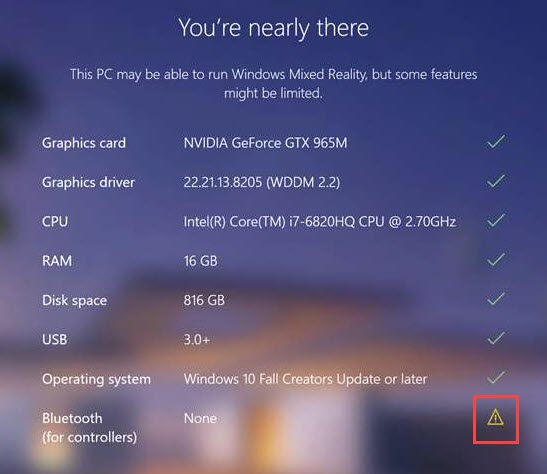Click the Graphics driver checkmark icon
547x474 pixels.
click(496, 181)
